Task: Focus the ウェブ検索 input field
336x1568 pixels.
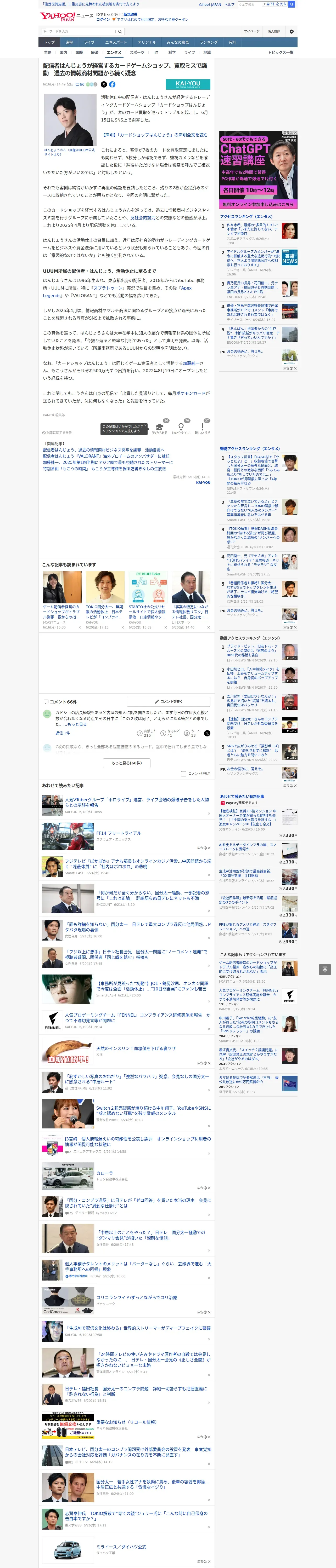Action: pyautogui.click(x=249, y=4)
